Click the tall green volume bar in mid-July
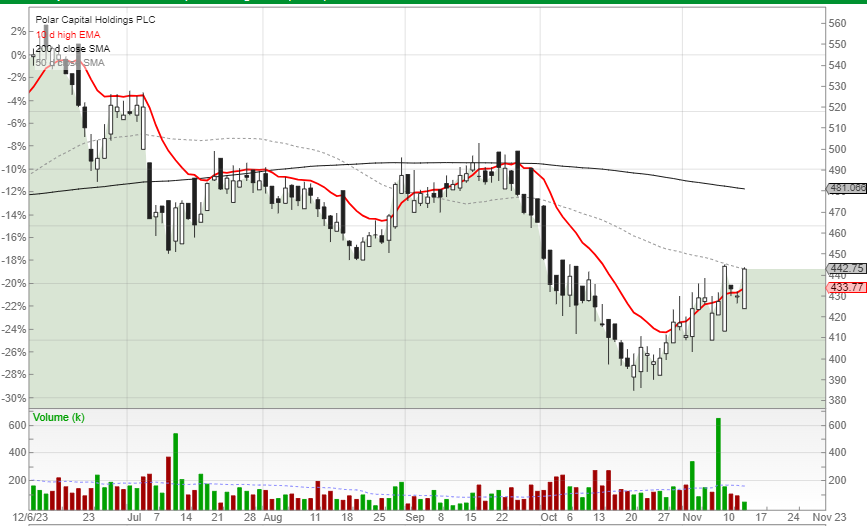The width and height of the screenshot is (867, 526). (175, 471)
